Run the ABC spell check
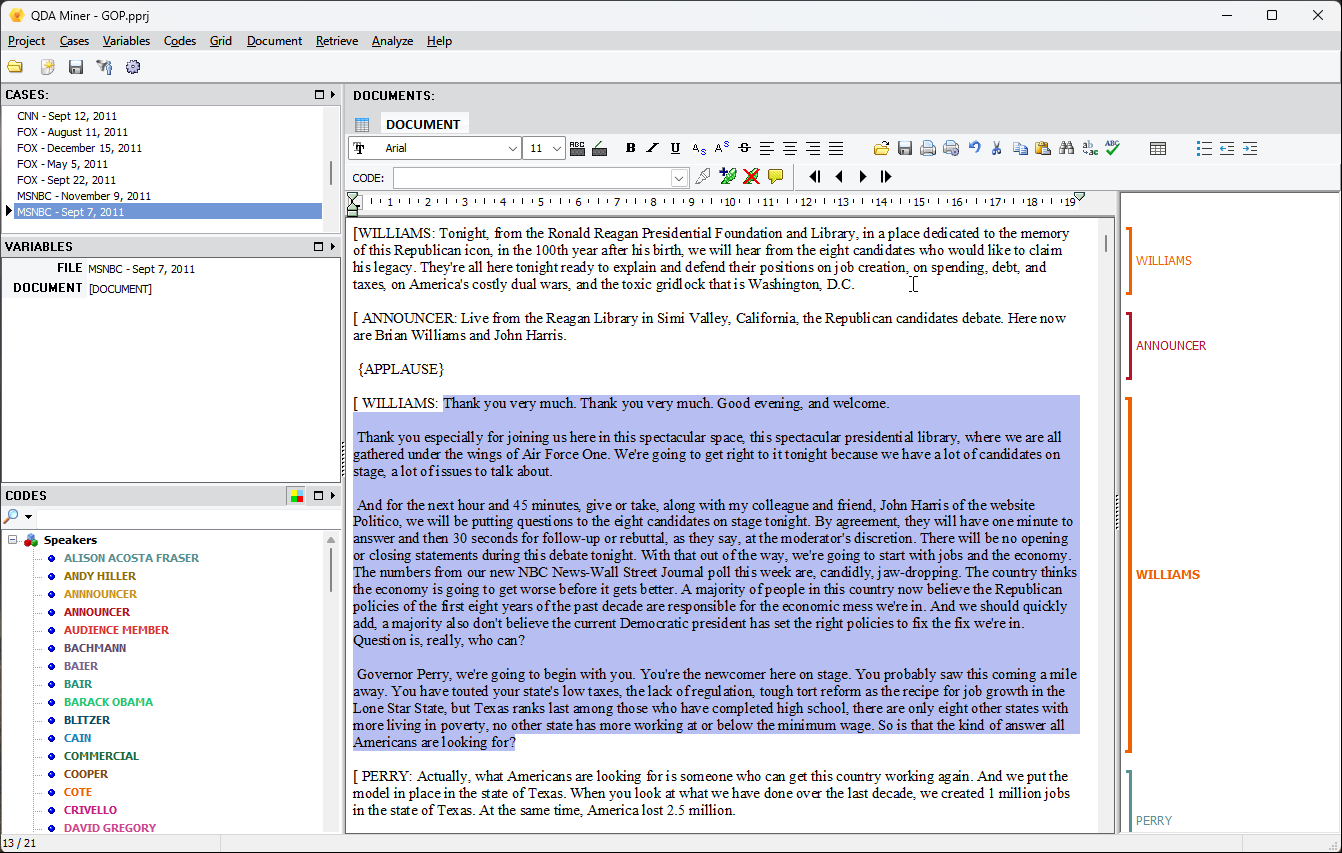This screenshot has width=1342, height=853. [1112, 148]
